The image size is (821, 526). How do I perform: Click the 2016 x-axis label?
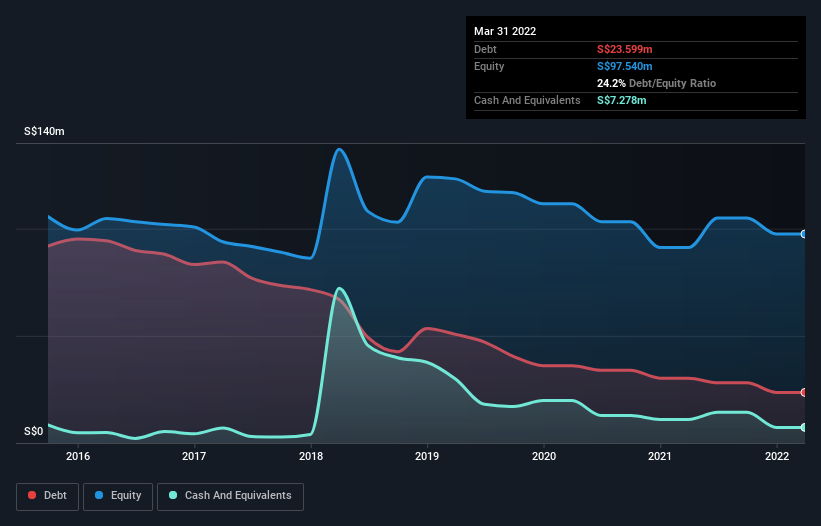point(78,456)
